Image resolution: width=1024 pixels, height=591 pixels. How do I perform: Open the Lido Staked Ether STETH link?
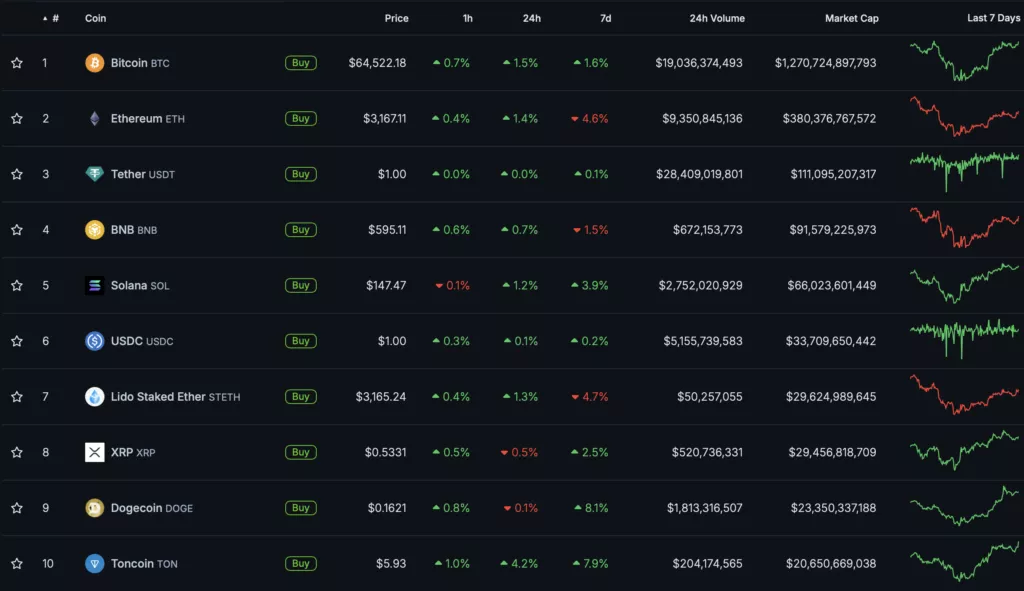tap(175, 396)
